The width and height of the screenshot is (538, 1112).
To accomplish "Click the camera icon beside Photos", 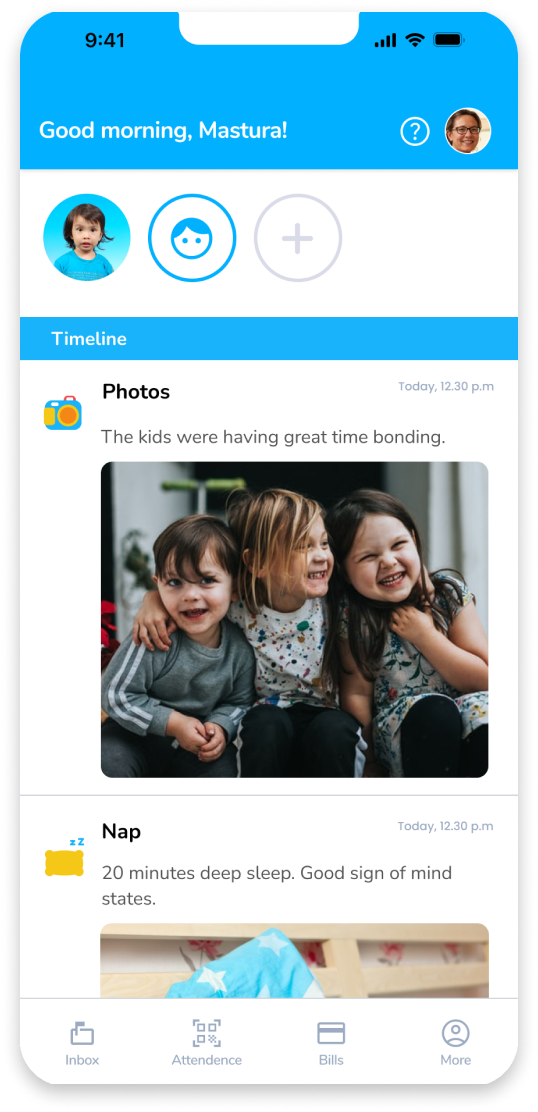I will click(x=63, y=413).
